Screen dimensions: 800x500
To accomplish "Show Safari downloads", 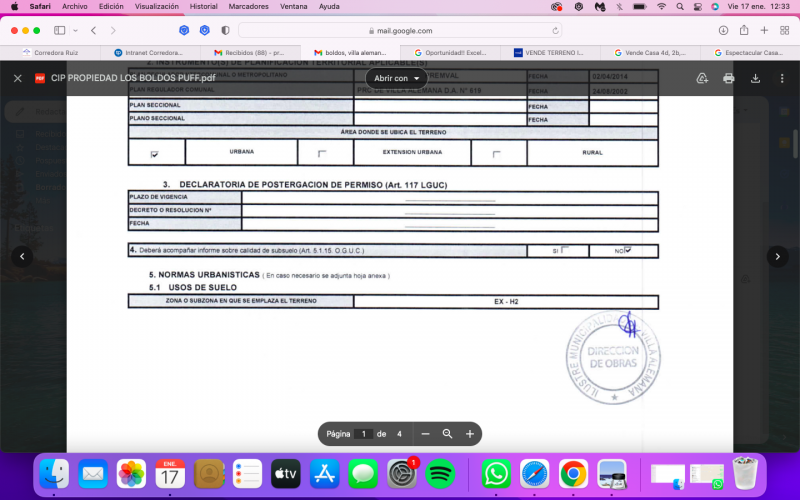I will click(x=723, y=31).
